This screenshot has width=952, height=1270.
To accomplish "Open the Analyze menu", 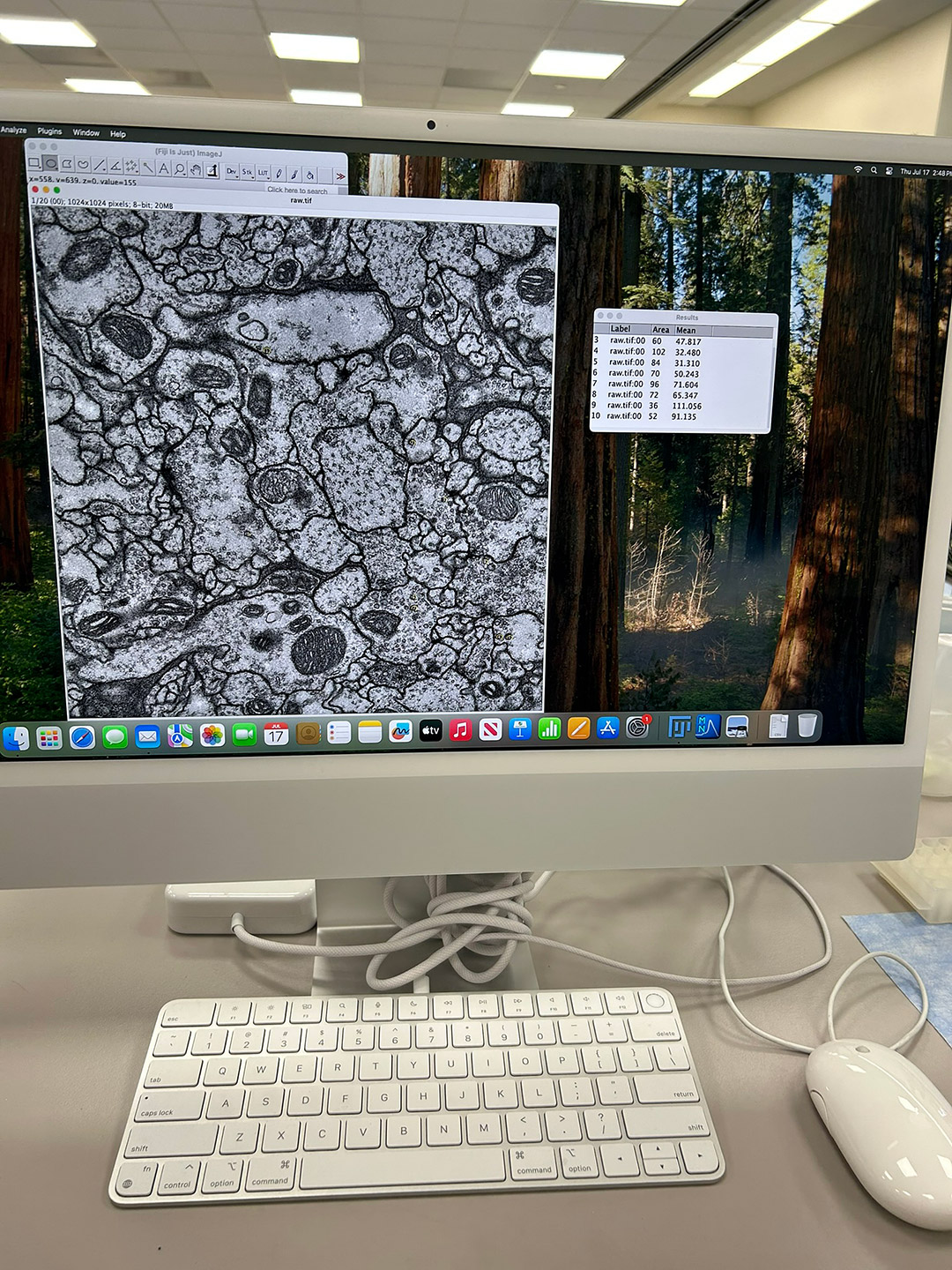I will (x=13, y=130).
